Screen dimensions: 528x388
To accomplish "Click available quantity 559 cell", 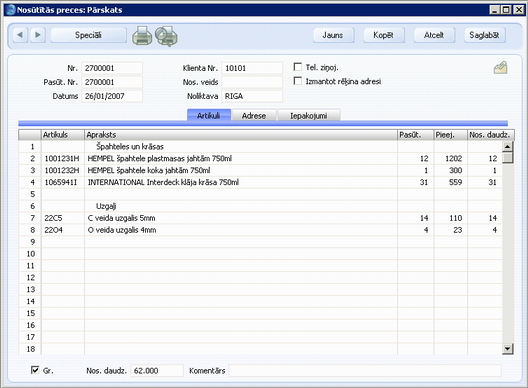I will tap(450, 182).
